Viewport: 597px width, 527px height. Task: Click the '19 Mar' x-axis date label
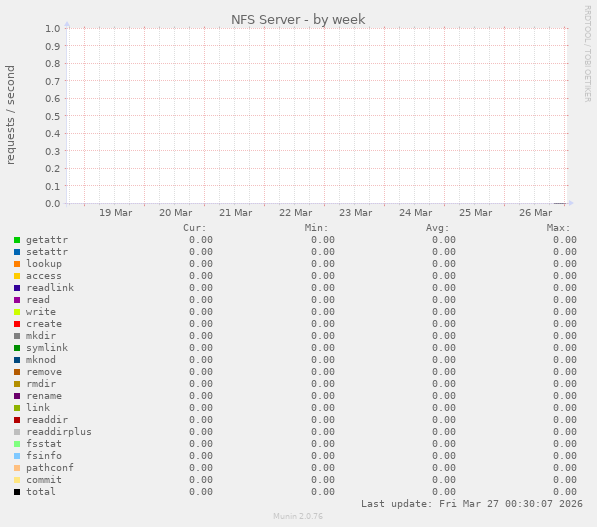coord(116,212)
